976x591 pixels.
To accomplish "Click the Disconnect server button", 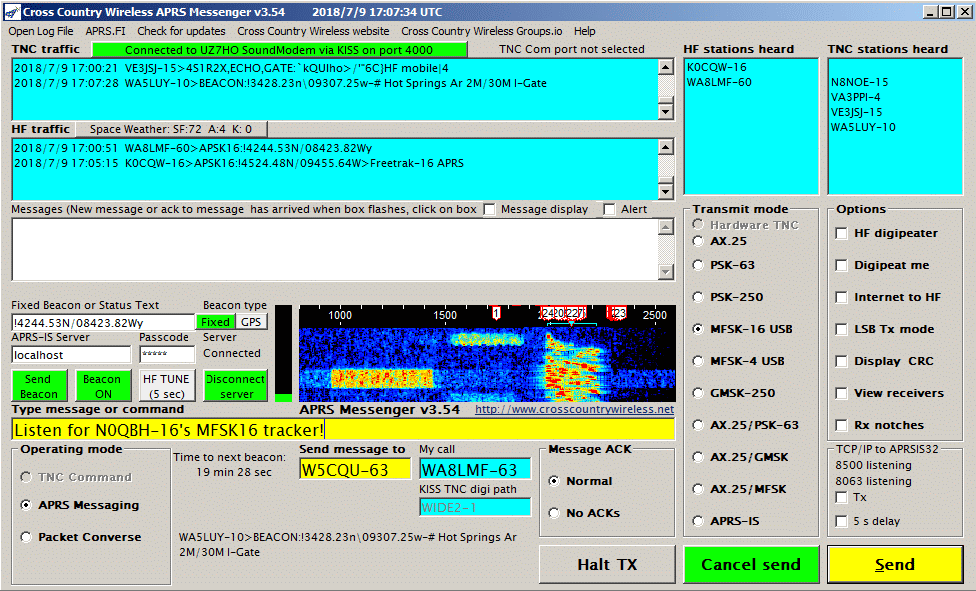I will pyautogui.click(x=236, y=386).
